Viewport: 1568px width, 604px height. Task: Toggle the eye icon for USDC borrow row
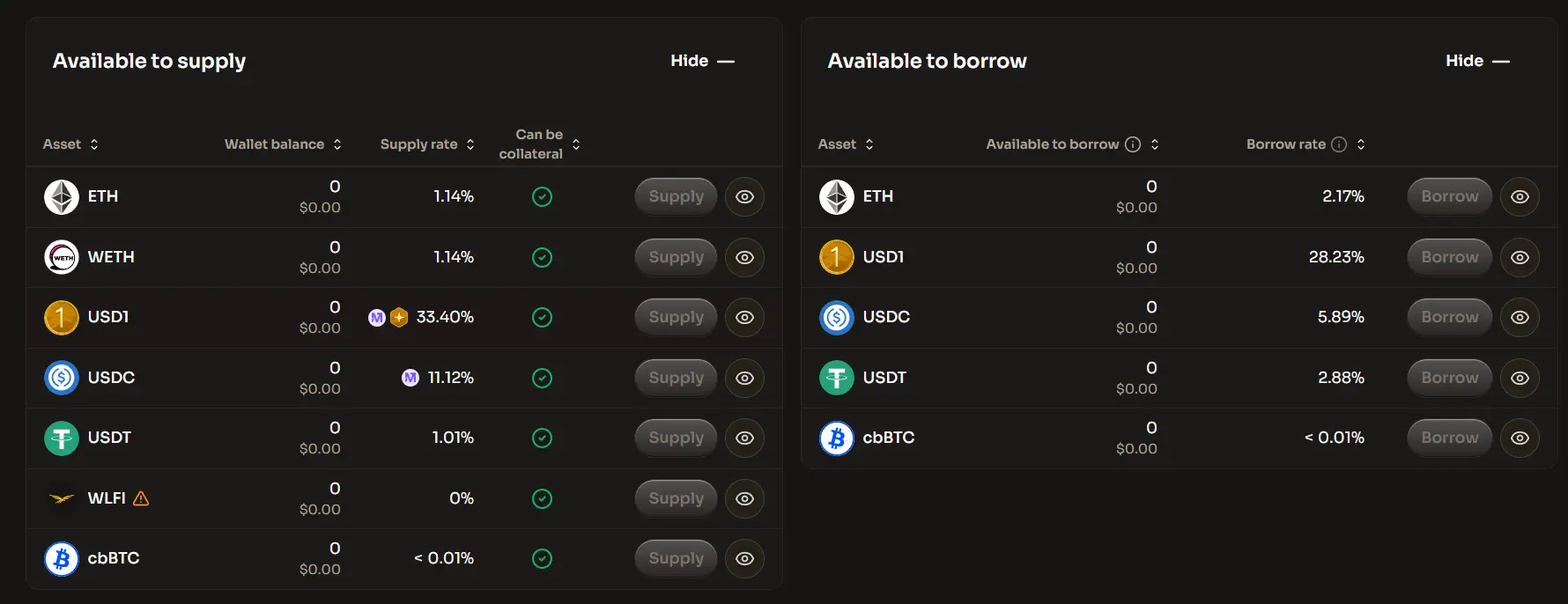point(1520,317)
